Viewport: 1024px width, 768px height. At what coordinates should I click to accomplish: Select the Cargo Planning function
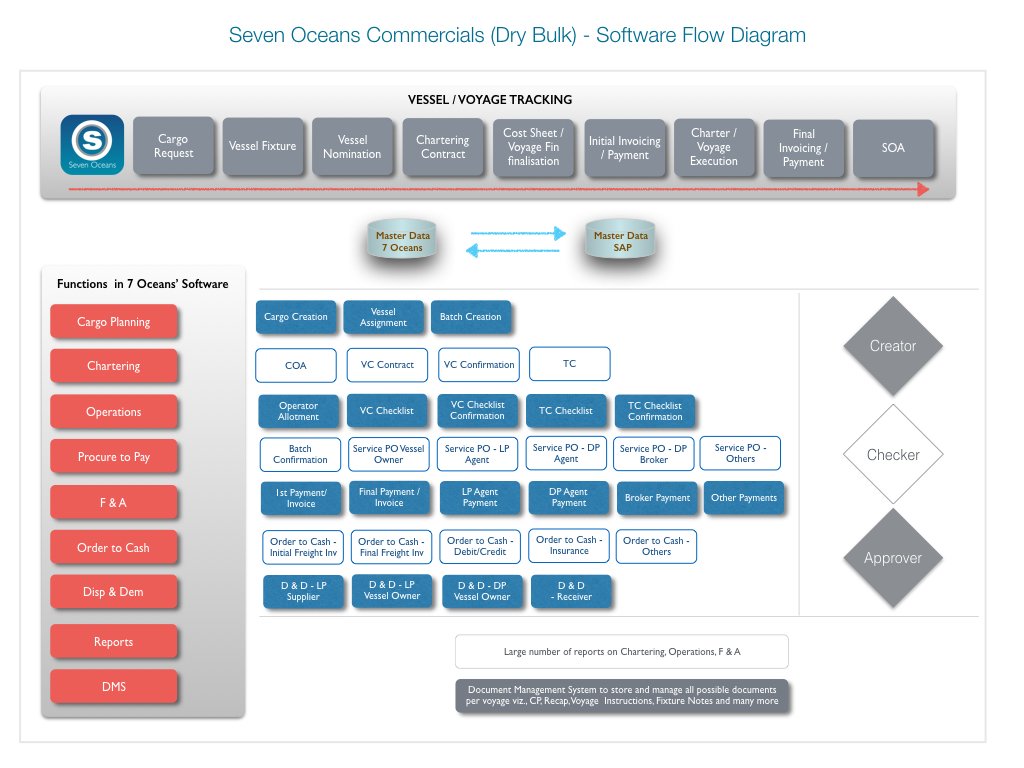point(114,321)
